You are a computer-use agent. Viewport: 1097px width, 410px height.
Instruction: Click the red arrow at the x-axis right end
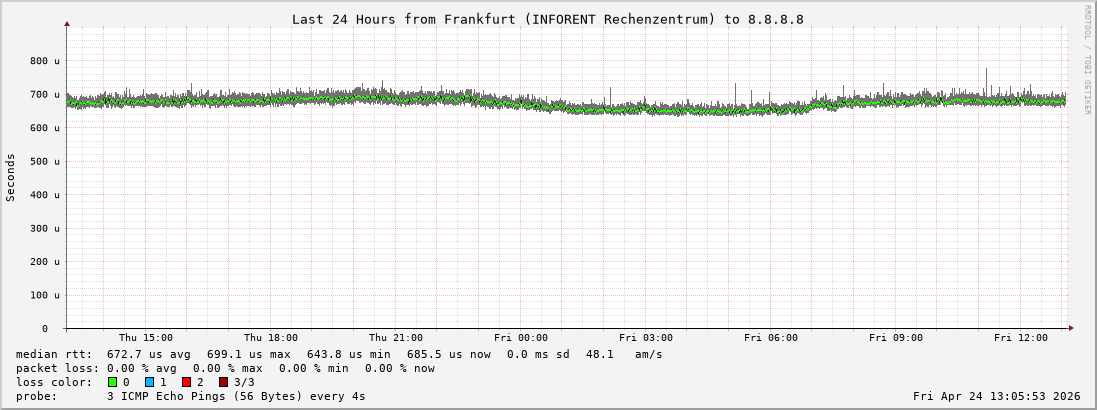[1071, 328]
